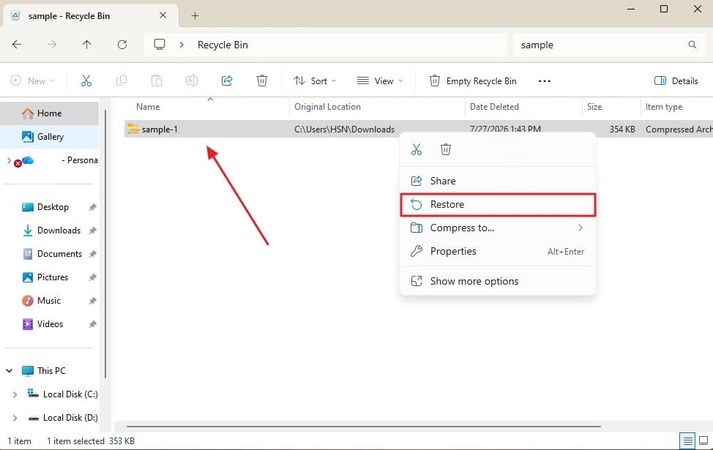Open Home in the navigation pane
Screen dimensions: 713x450
49,113
